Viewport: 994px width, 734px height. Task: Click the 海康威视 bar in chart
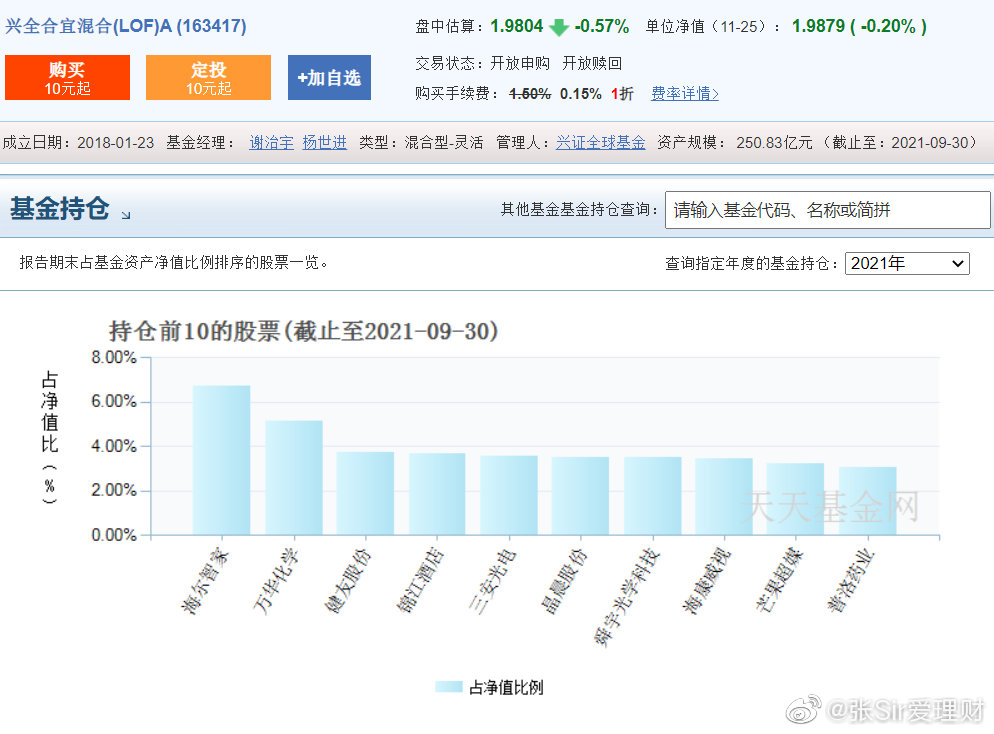pyautogui.click(x=724, y=497)
